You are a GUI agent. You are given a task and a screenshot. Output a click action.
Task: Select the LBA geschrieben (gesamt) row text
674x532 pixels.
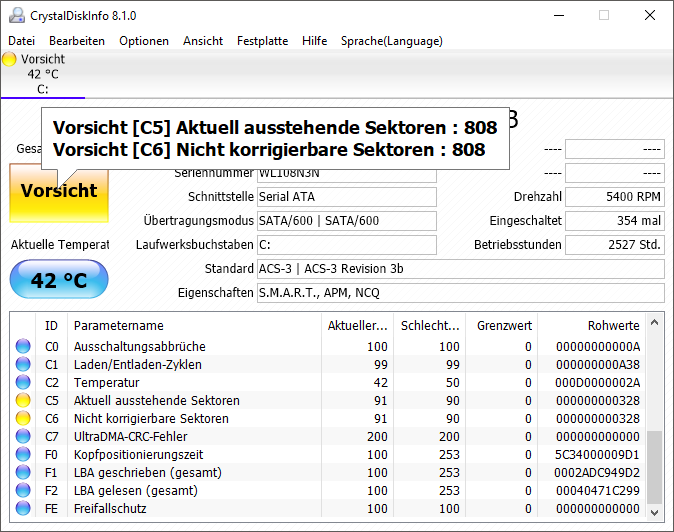(x=147, y=473)
